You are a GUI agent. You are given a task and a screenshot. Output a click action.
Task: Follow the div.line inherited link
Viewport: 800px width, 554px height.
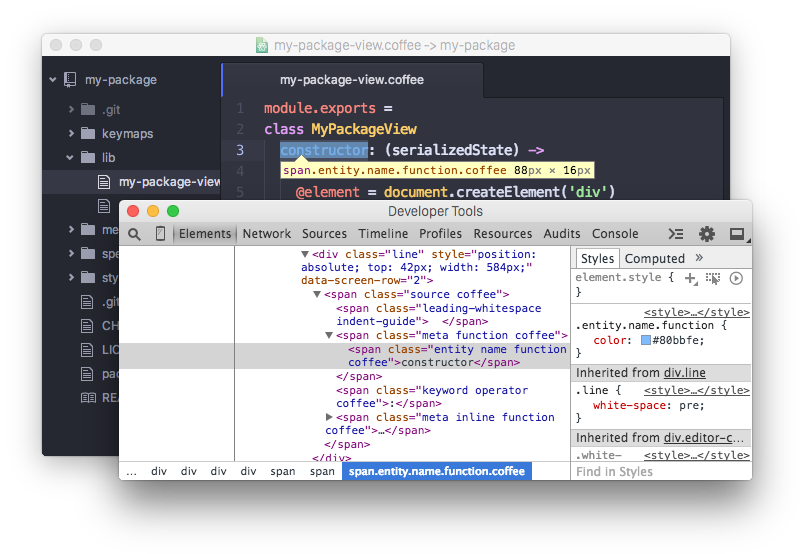[684, 373]
